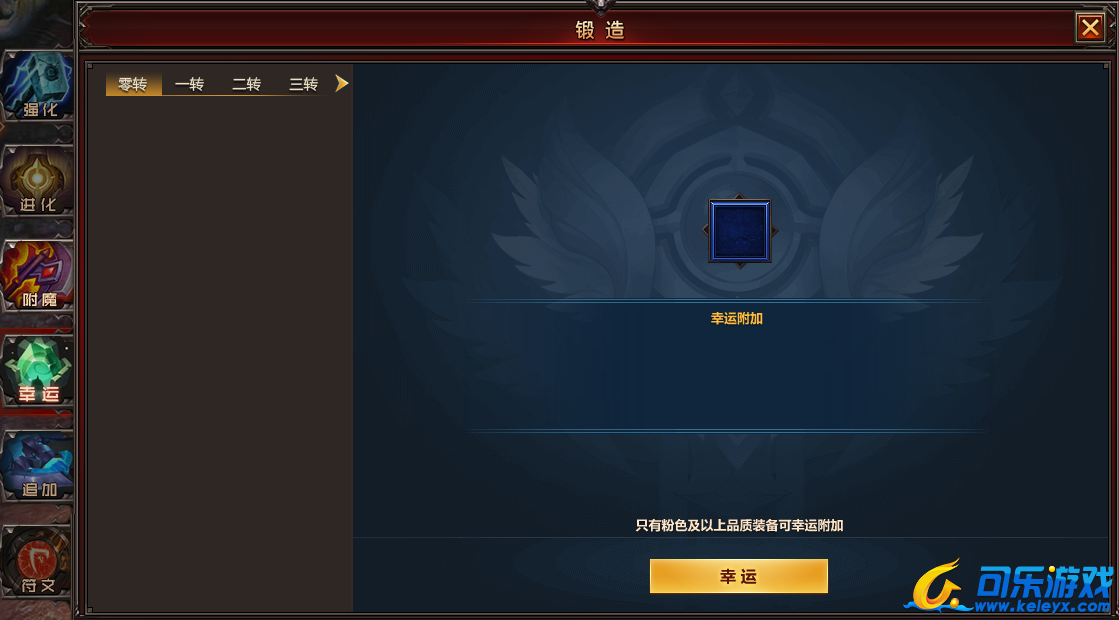Click the yellow 幸运 button
The height and width of the screenshot is (620, 1119).
point(739,576)
